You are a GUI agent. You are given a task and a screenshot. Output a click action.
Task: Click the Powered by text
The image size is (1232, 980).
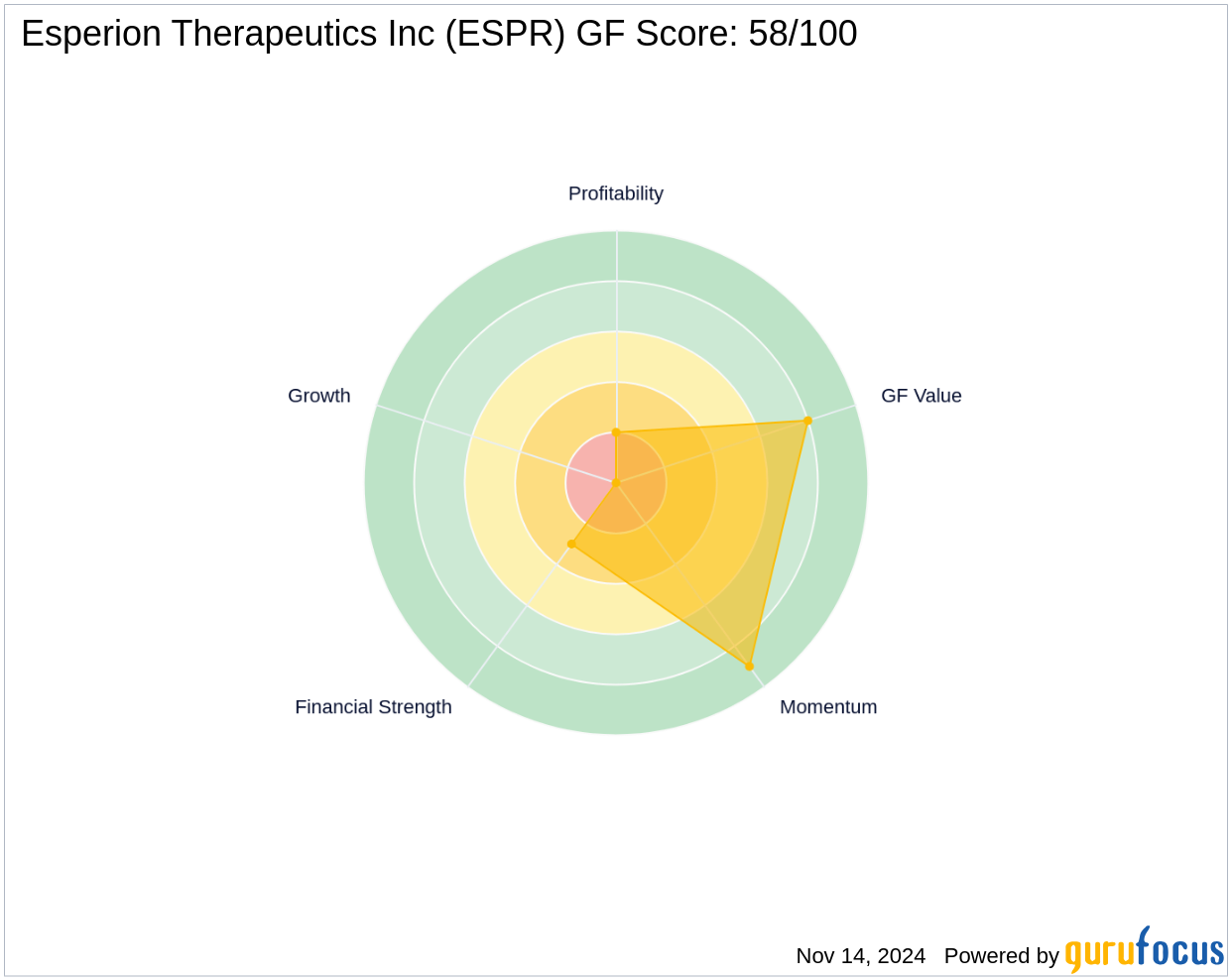pyautogui.click(x=1001, y=956)
